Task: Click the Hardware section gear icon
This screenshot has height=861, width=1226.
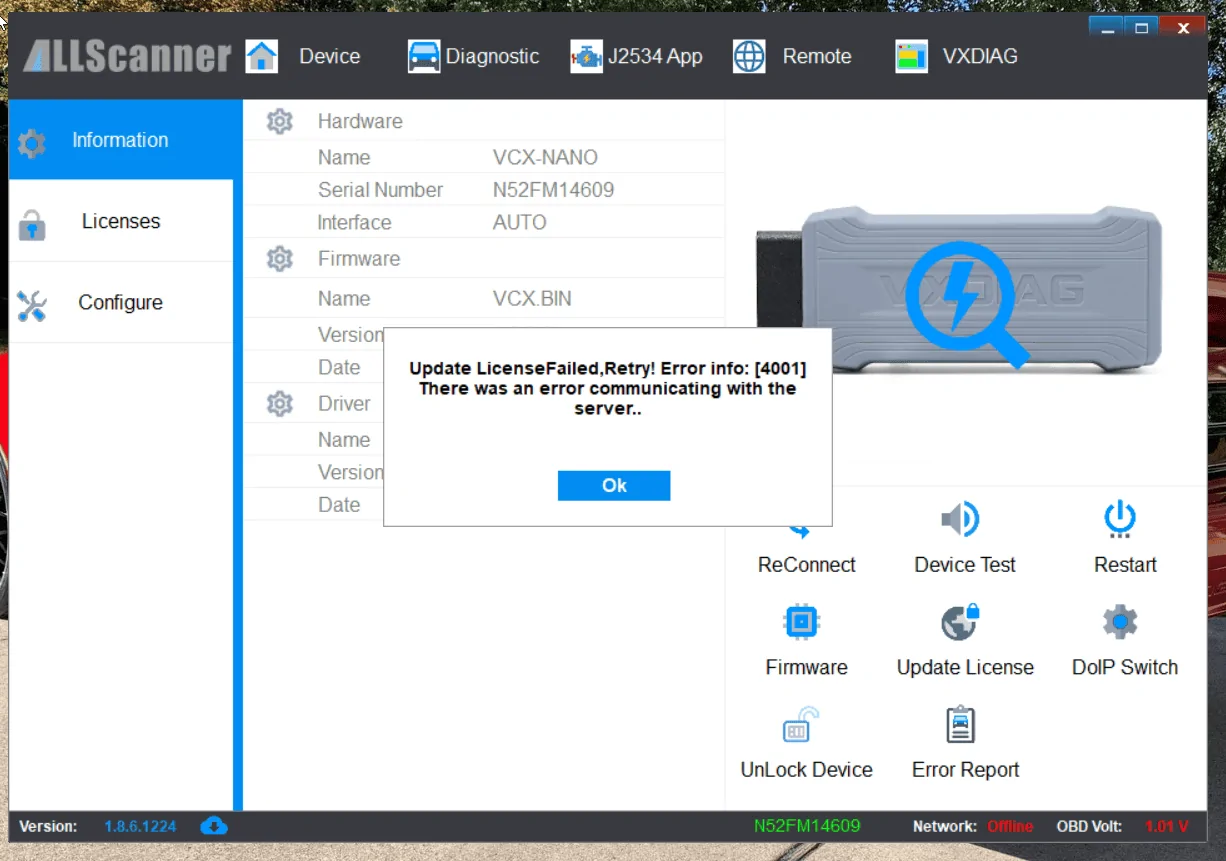Action: pos(280,122)
